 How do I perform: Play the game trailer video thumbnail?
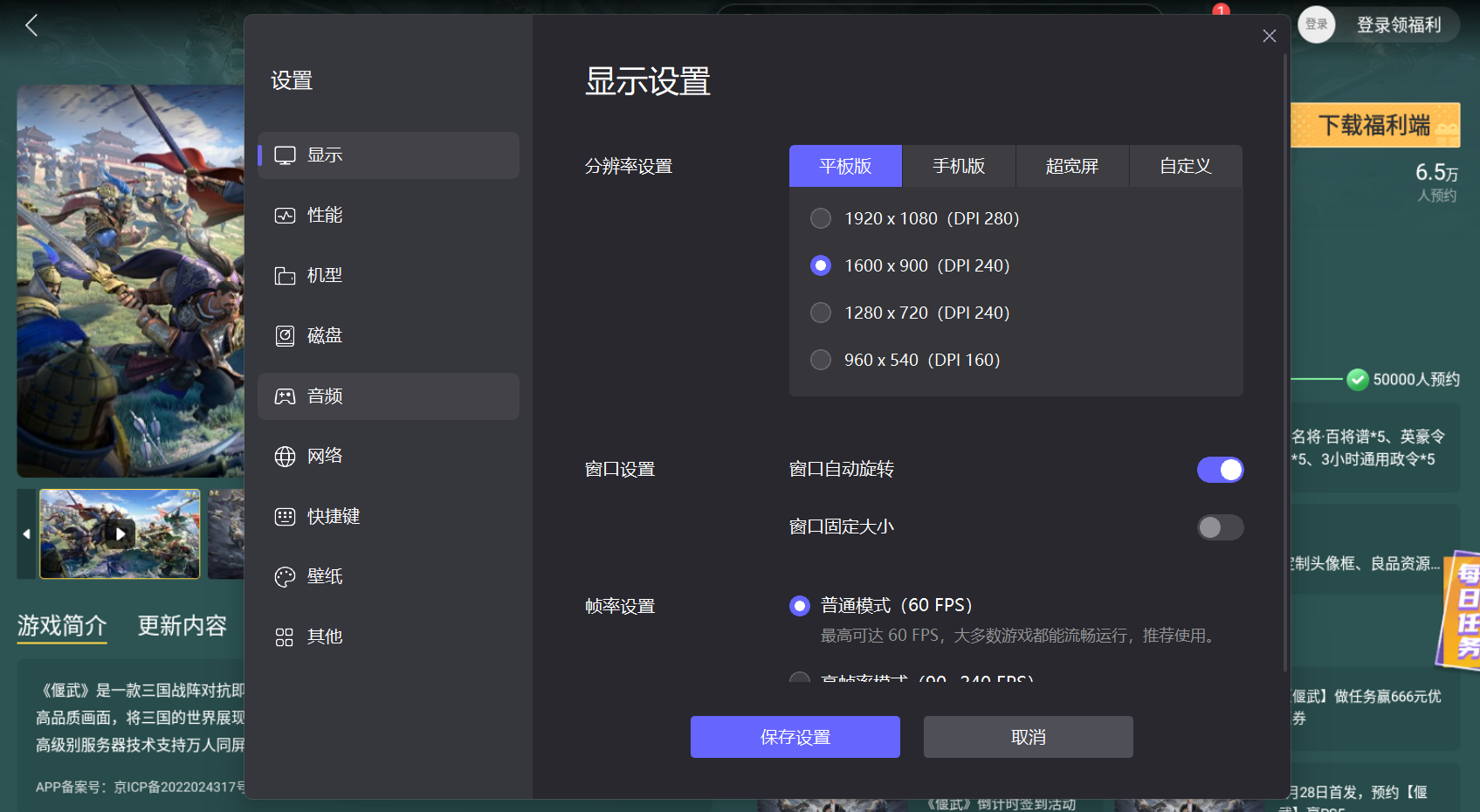(120, 533)
